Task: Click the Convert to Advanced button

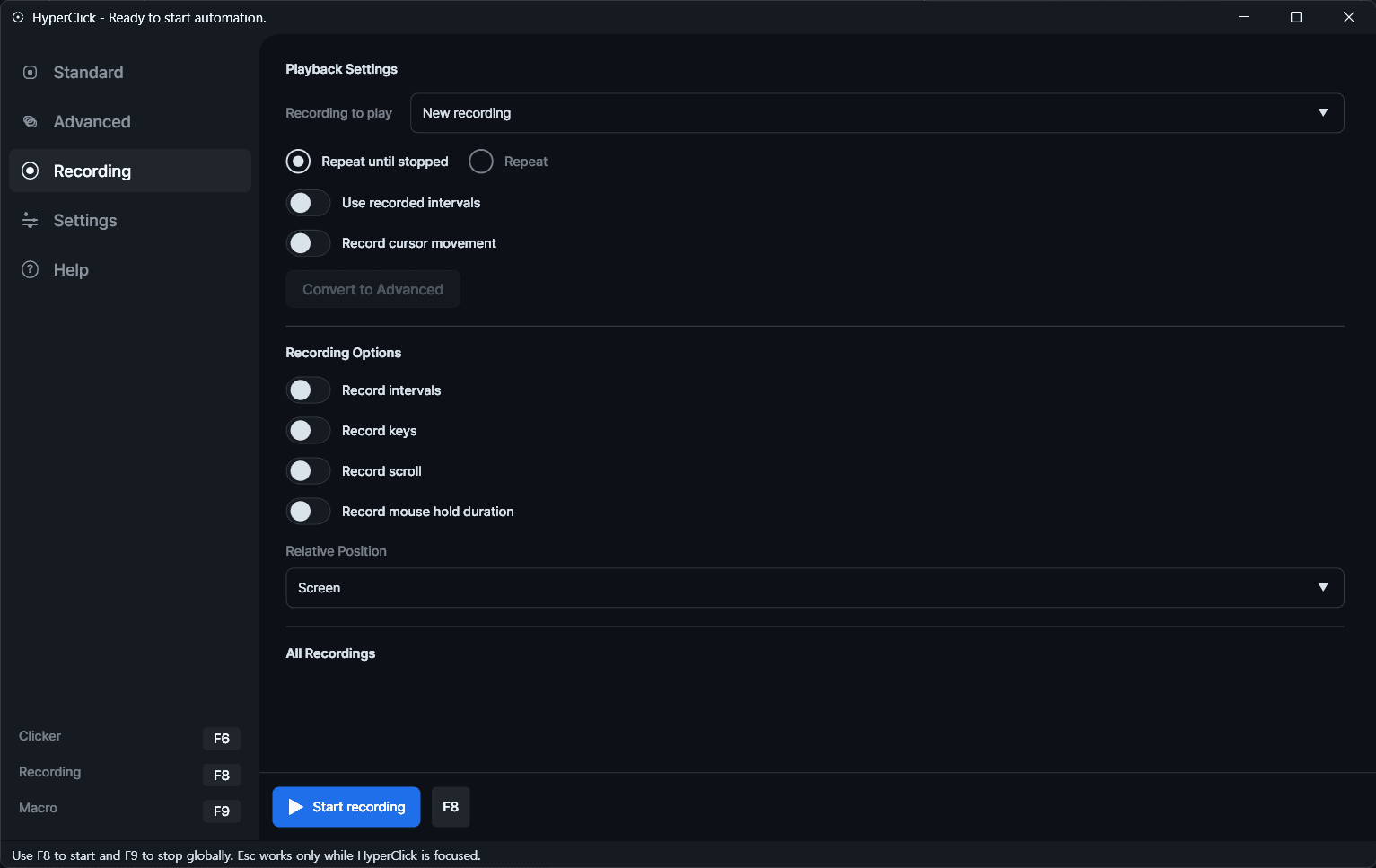Action: click(x=372, y=289)
